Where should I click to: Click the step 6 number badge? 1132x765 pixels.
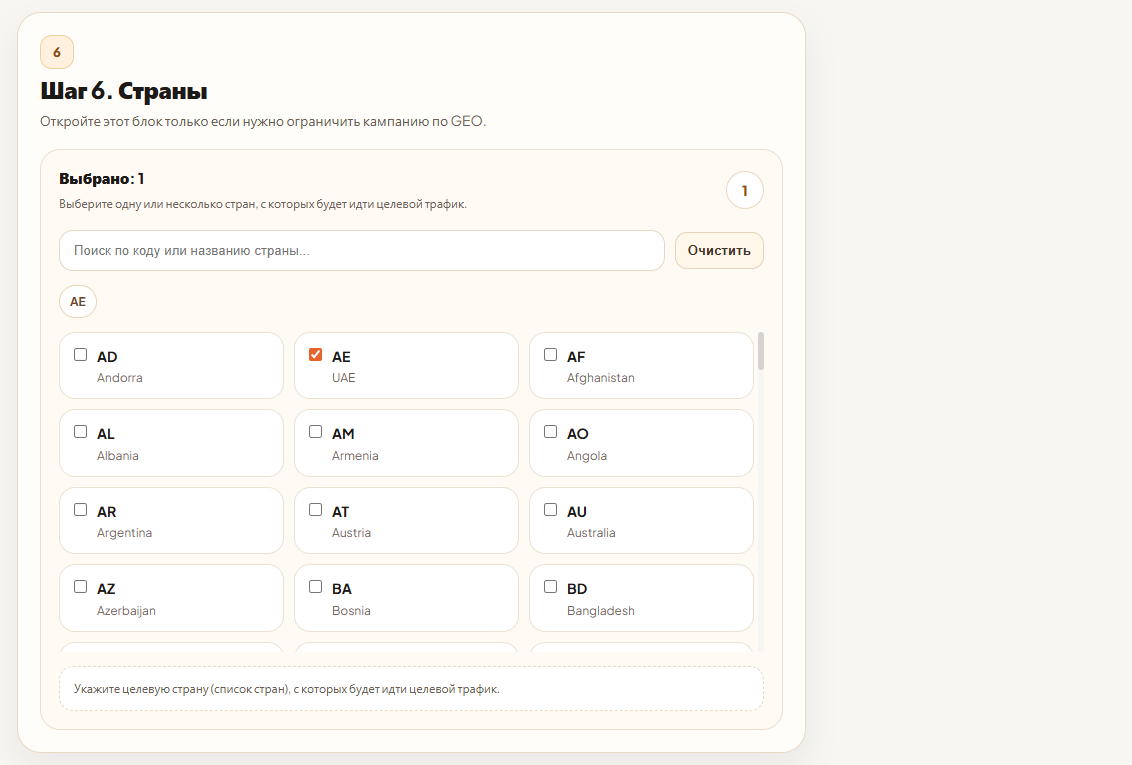click(x=57, y=52)
